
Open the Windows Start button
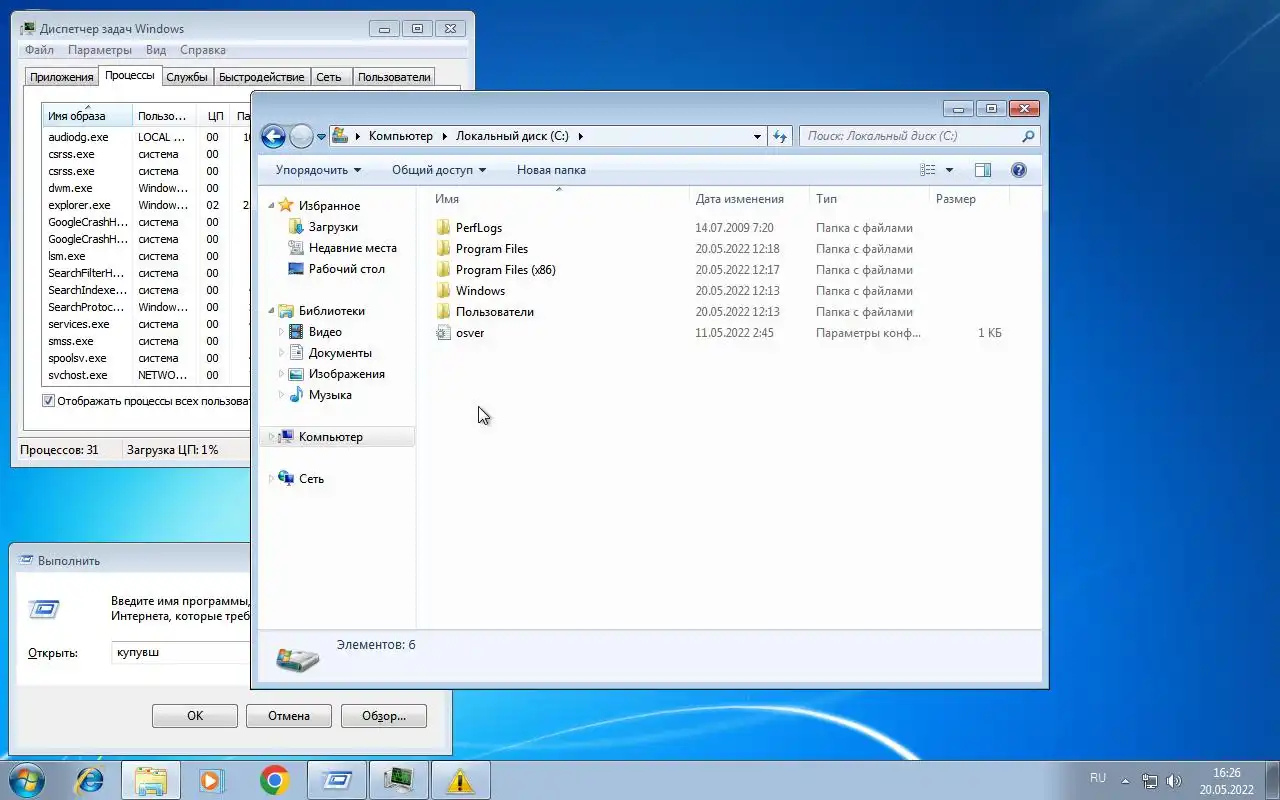(25, 780)
